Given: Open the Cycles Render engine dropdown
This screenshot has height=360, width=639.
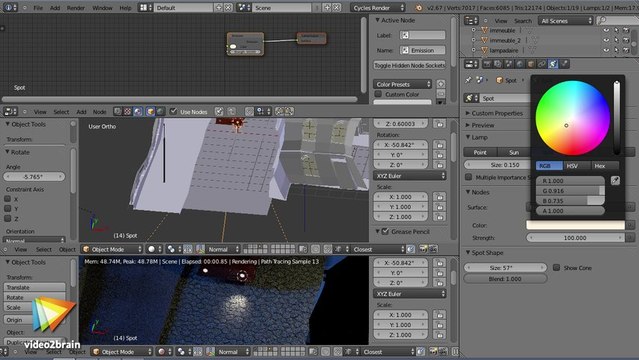Looking at the screenshot, I should (378, 7).
